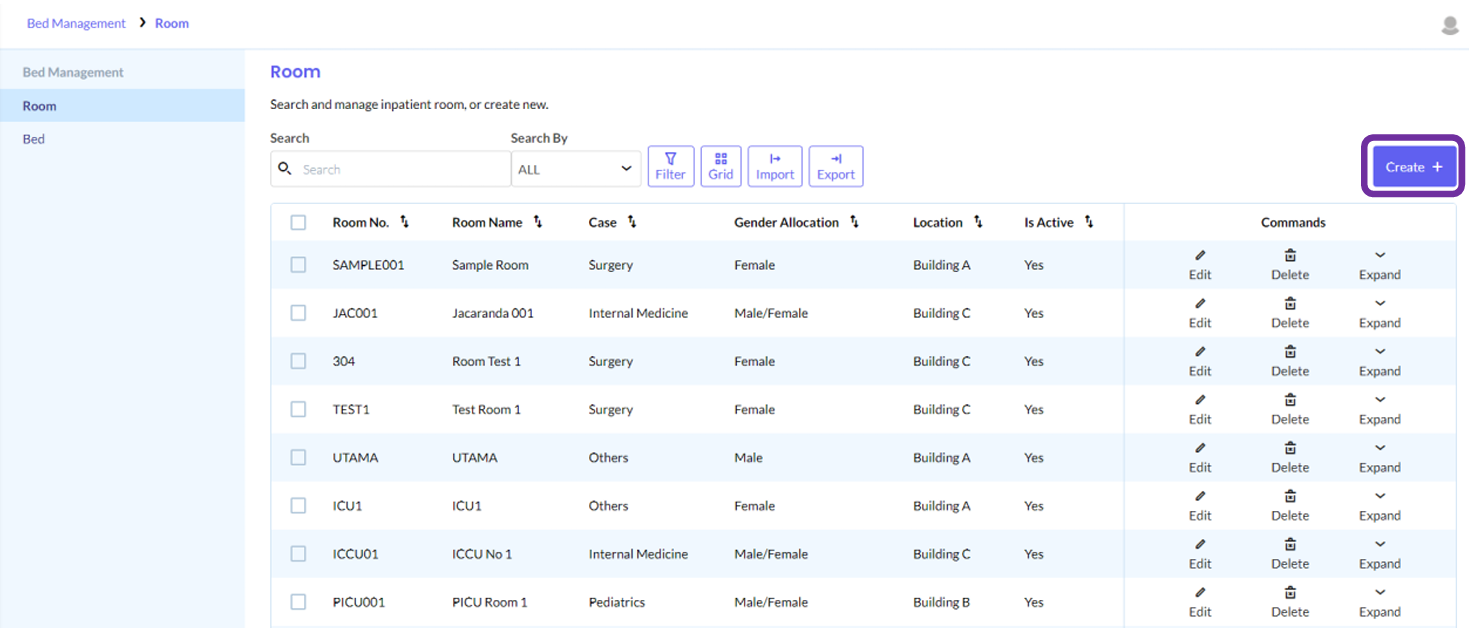The width and height of the screenshot is (1478, 634).
Task: Click the Room breadcrumb
Action: [172, 23]
